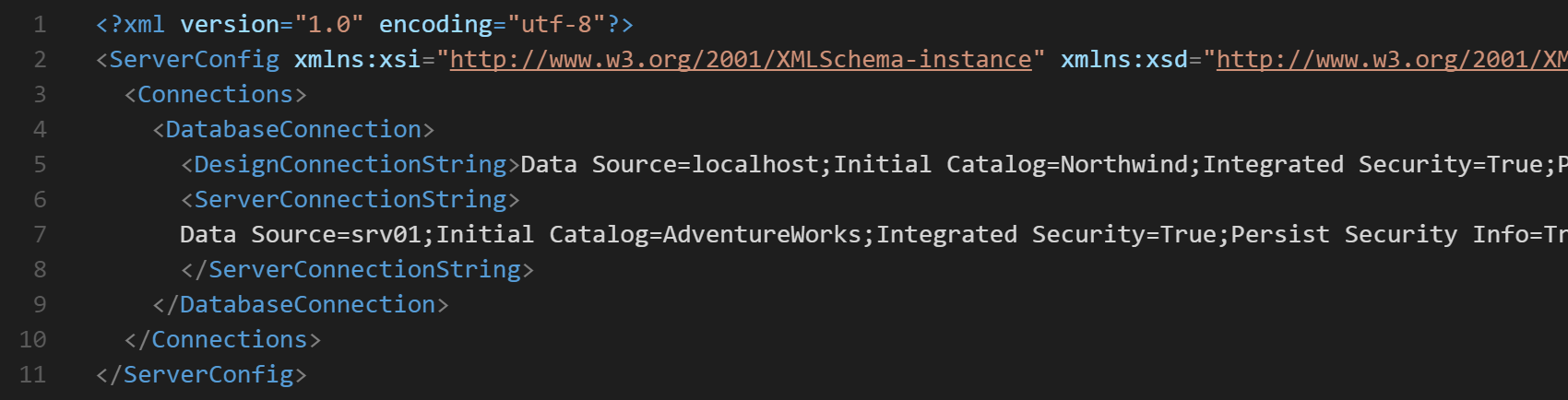Screen dimensions: 1568x400
Task: Click the closing Connections tag
Action: coord(229,340)
